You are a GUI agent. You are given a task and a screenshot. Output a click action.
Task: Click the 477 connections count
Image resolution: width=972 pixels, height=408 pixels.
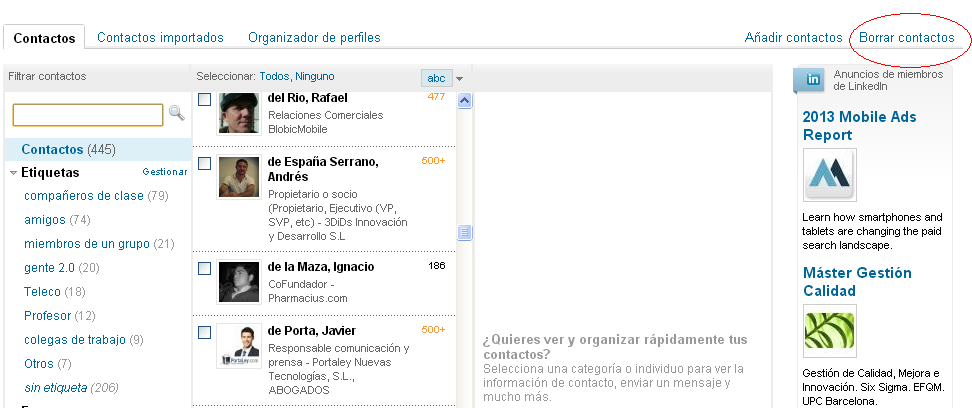click(436, 97)
